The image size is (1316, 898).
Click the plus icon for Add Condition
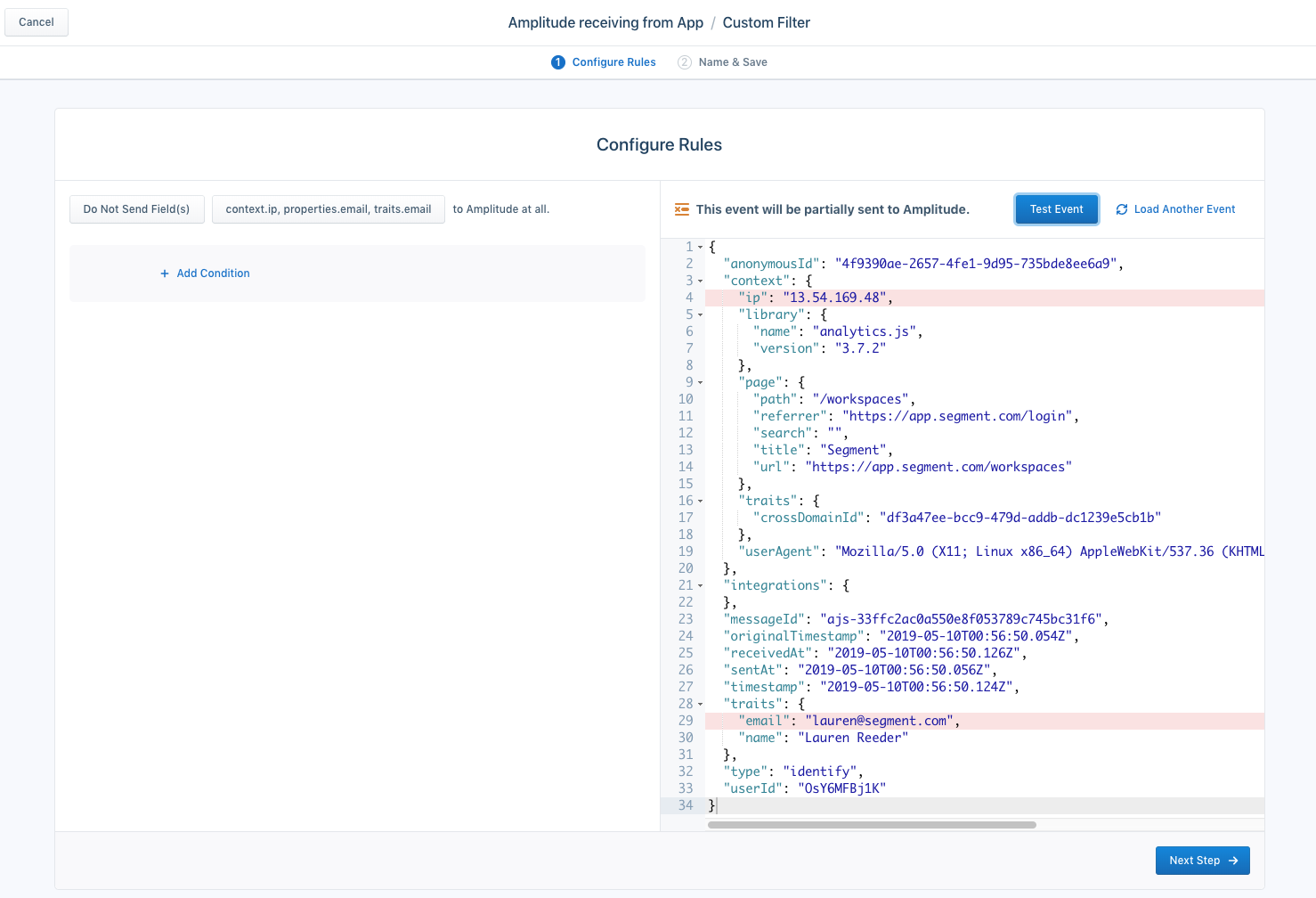(x=165, y=273)
